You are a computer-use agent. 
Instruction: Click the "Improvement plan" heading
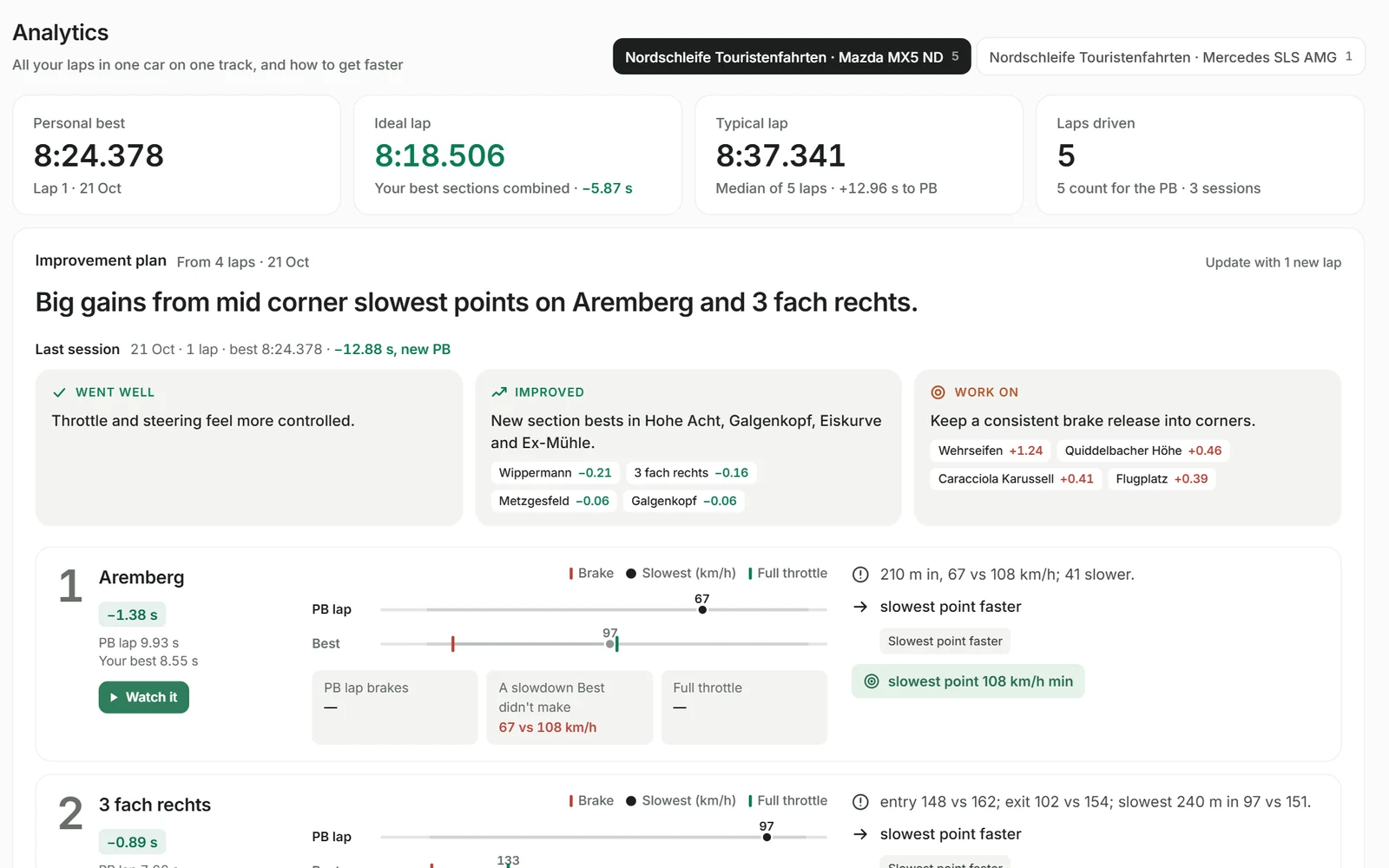[x=101, y=260]
